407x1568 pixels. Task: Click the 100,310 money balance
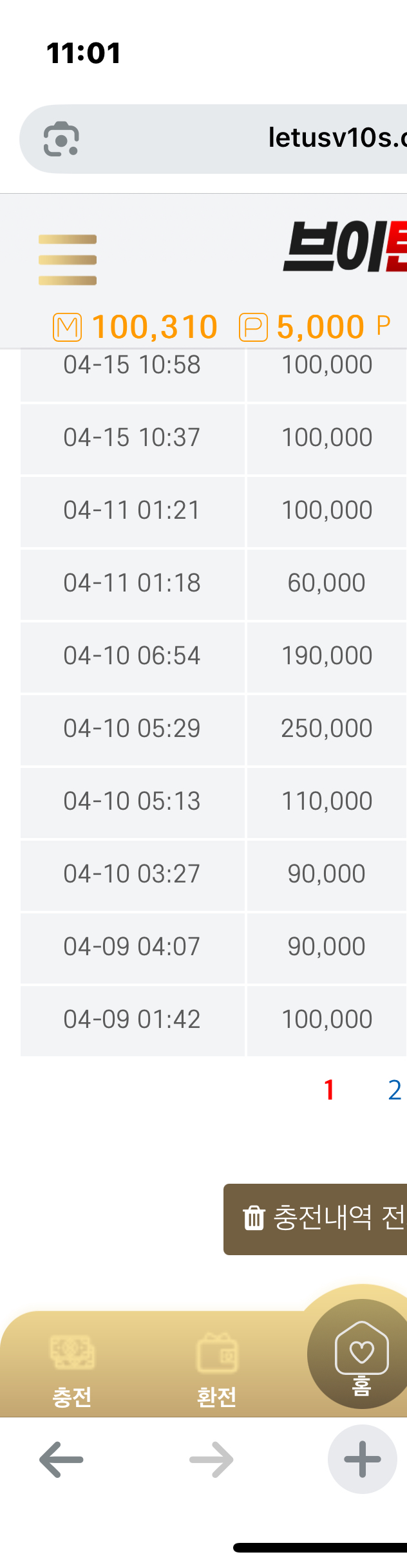[x=155, y=327]
